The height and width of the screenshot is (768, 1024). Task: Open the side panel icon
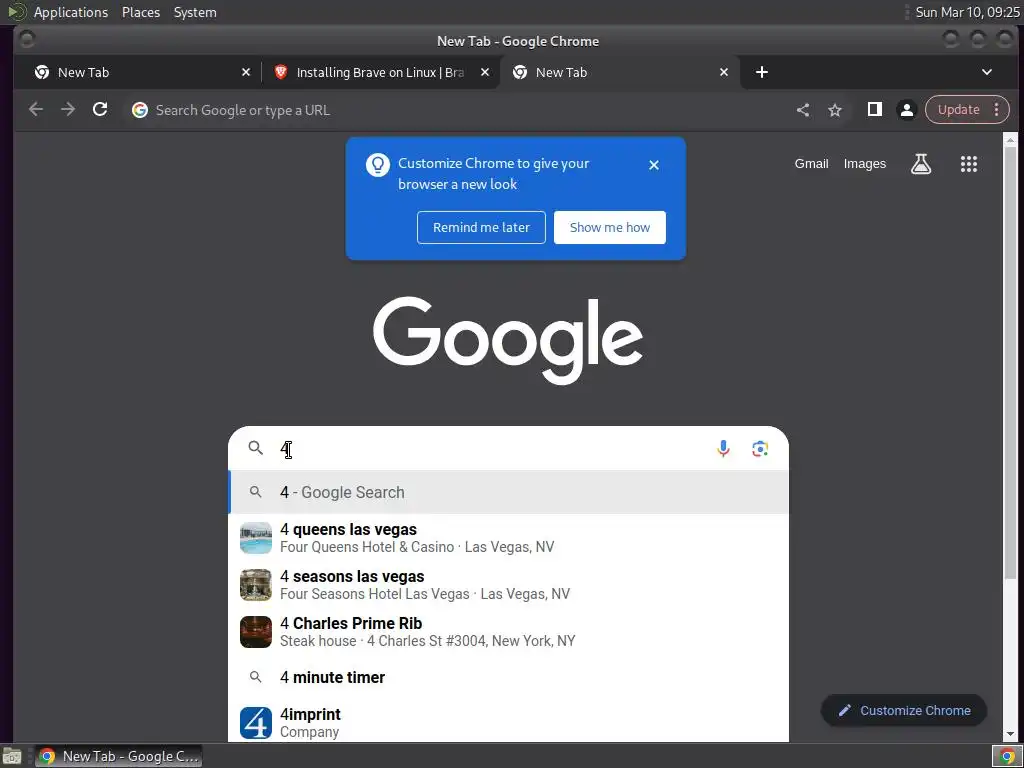coord(874,110)
